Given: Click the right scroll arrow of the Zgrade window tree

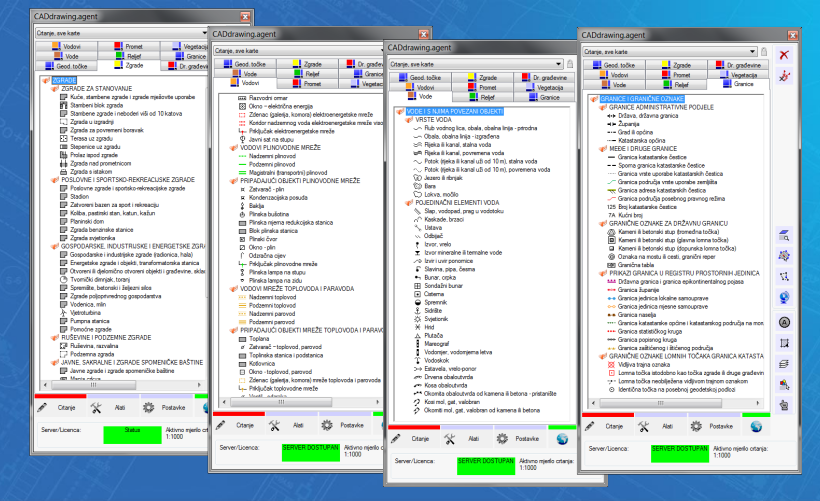Looking at the screenshot, I should [199, 385].
